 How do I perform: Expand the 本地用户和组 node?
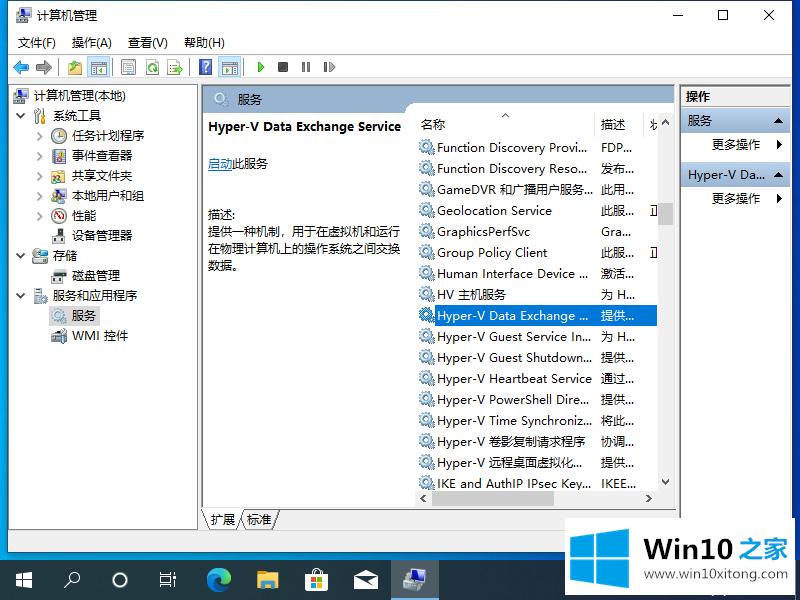pos(39,196)
